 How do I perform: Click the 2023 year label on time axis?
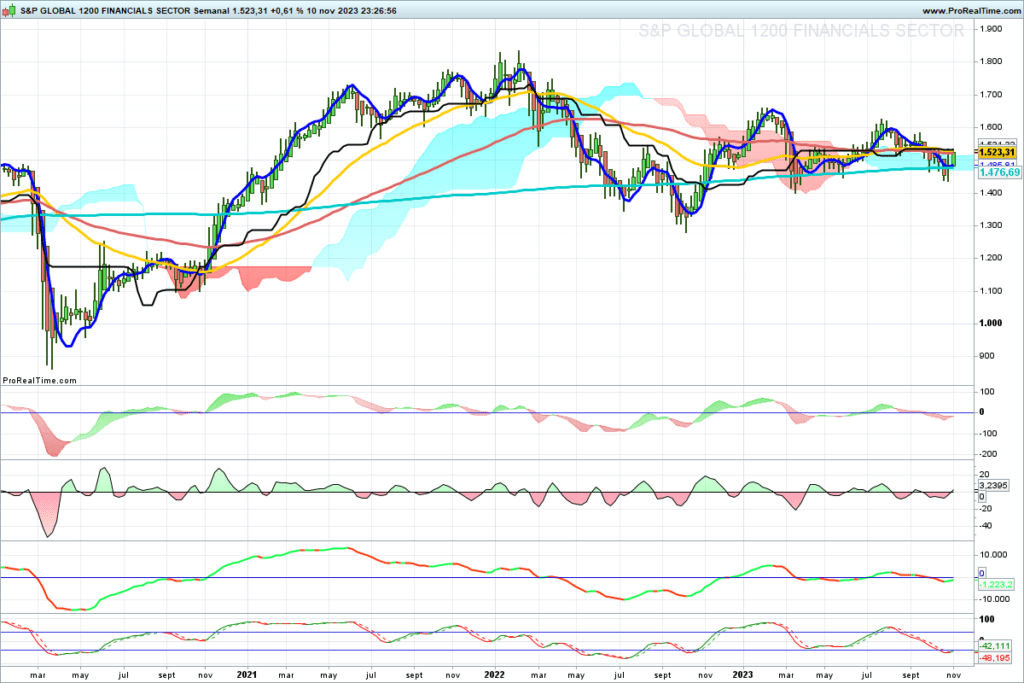click(x=743, y=675)
